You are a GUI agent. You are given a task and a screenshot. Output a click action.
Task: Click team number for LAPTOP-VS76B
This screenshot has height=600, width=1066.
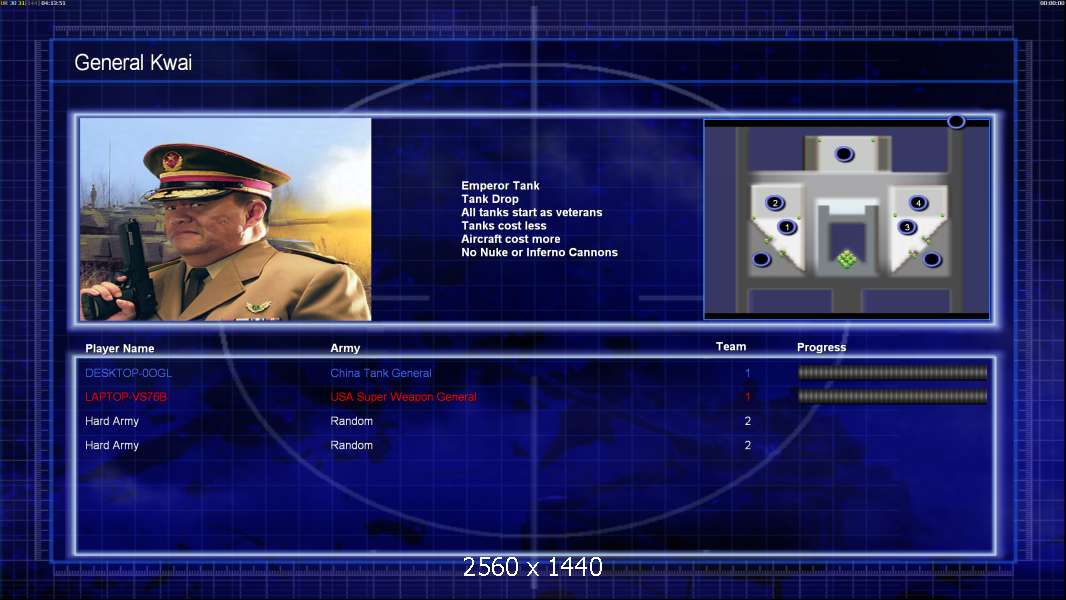tap(747, 397)
